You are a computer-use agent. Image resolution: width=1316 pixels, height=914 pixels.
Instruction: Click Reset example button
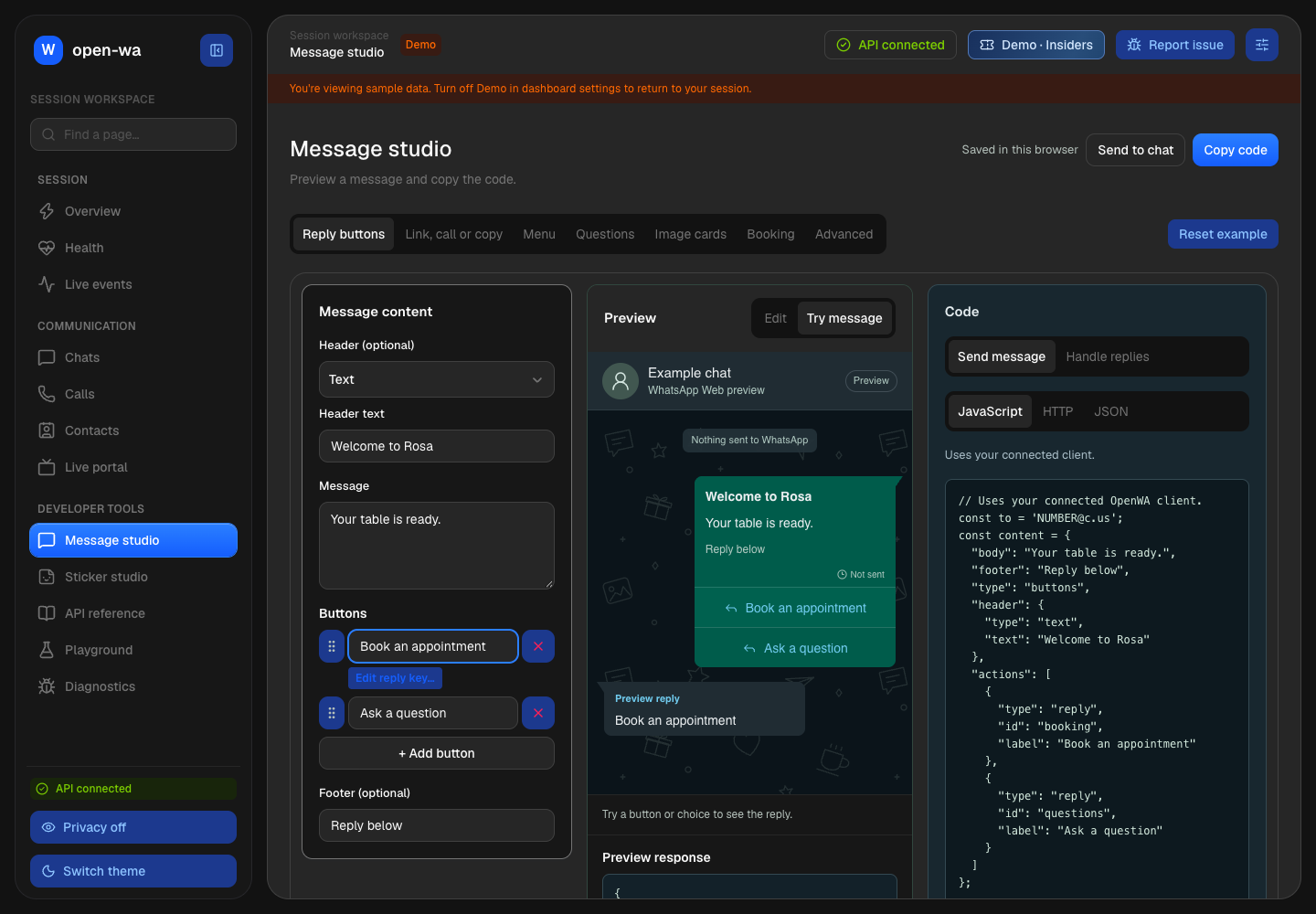(x=1223, y=234)
